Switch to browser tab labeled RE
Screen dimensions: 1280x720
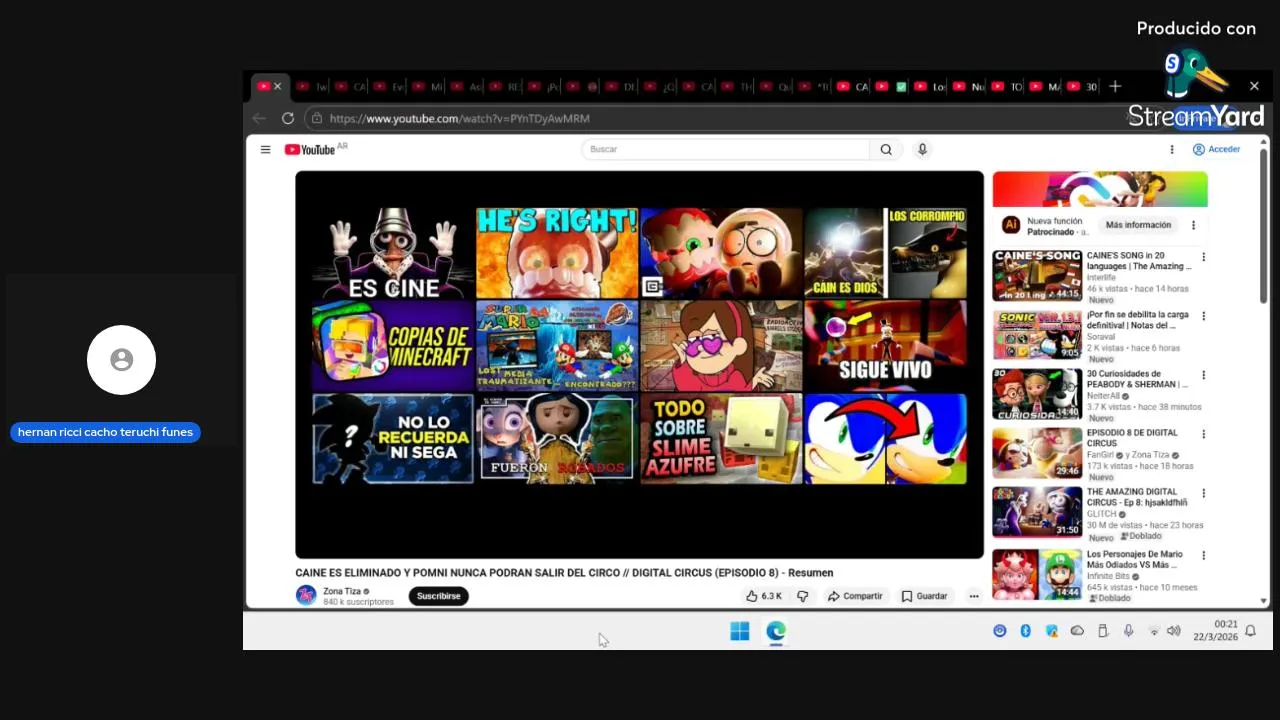tap(505, 87)
